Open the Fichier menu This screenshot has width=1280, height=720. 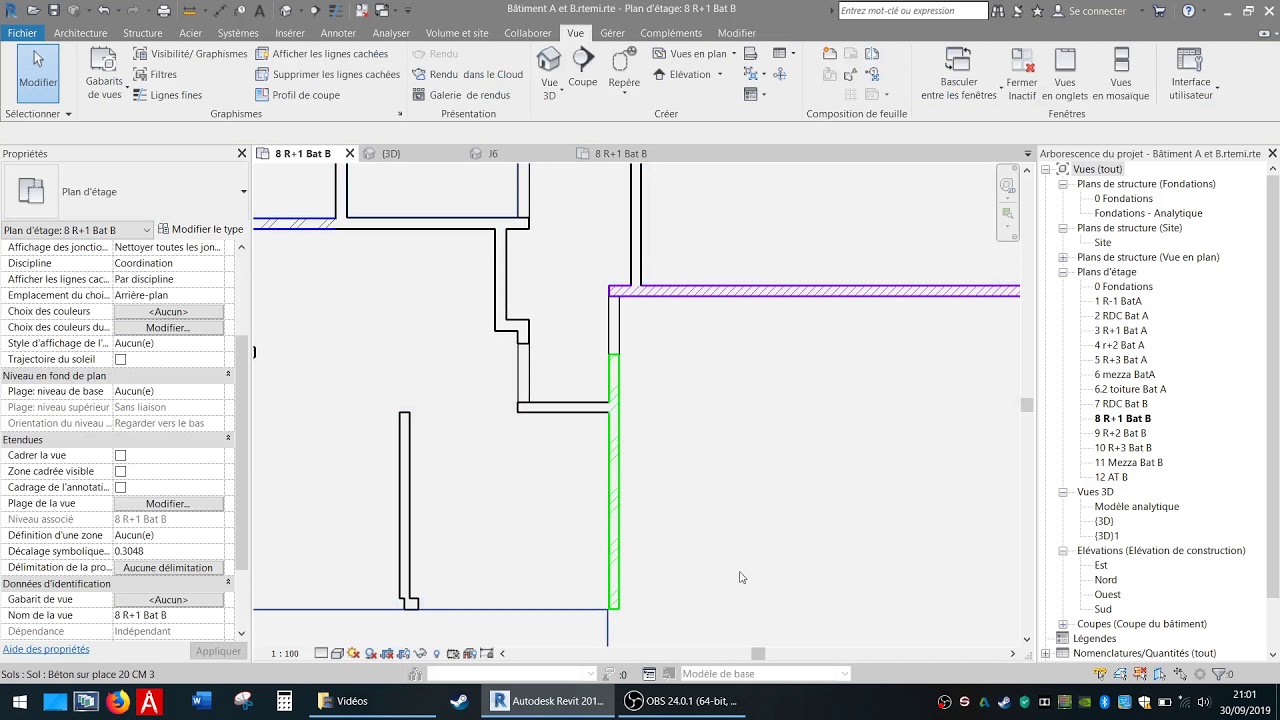pyautogui.click(x=22, y=33)
